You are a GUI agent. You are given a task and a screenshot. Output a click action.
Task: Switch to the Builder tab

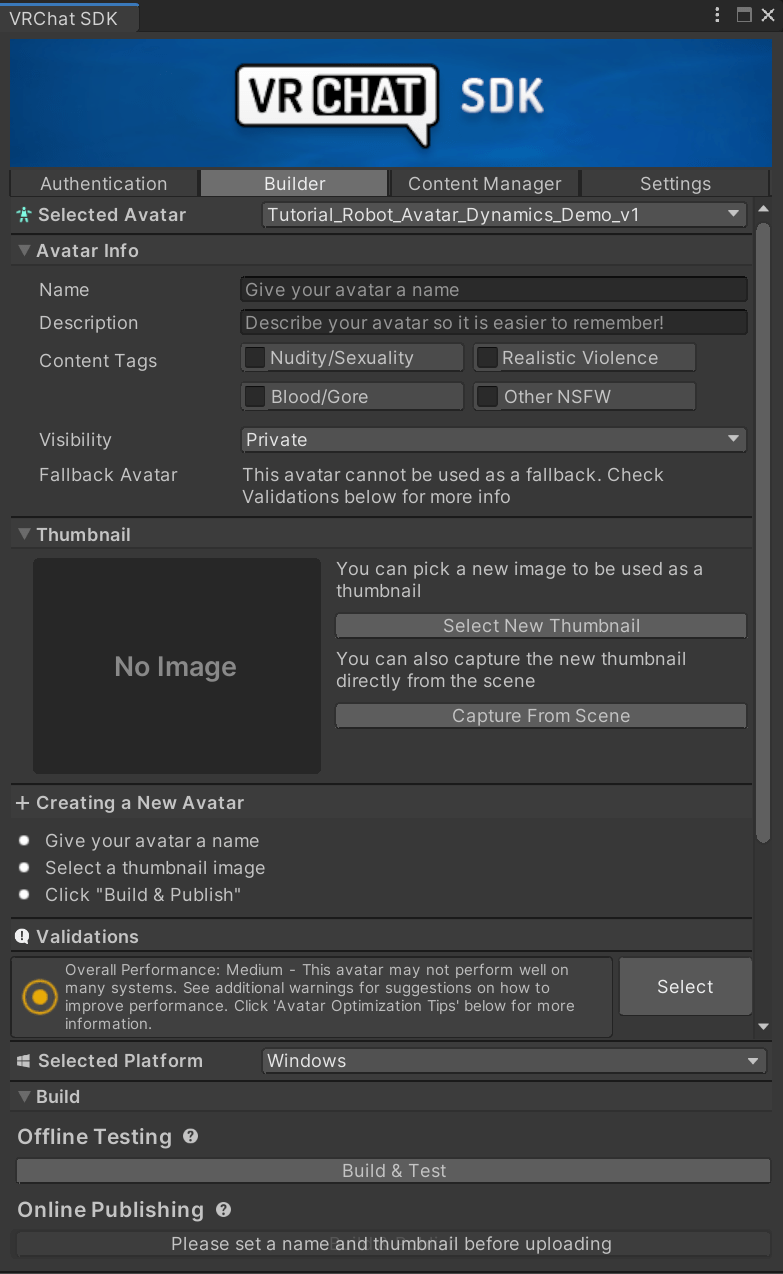(294, 183)
